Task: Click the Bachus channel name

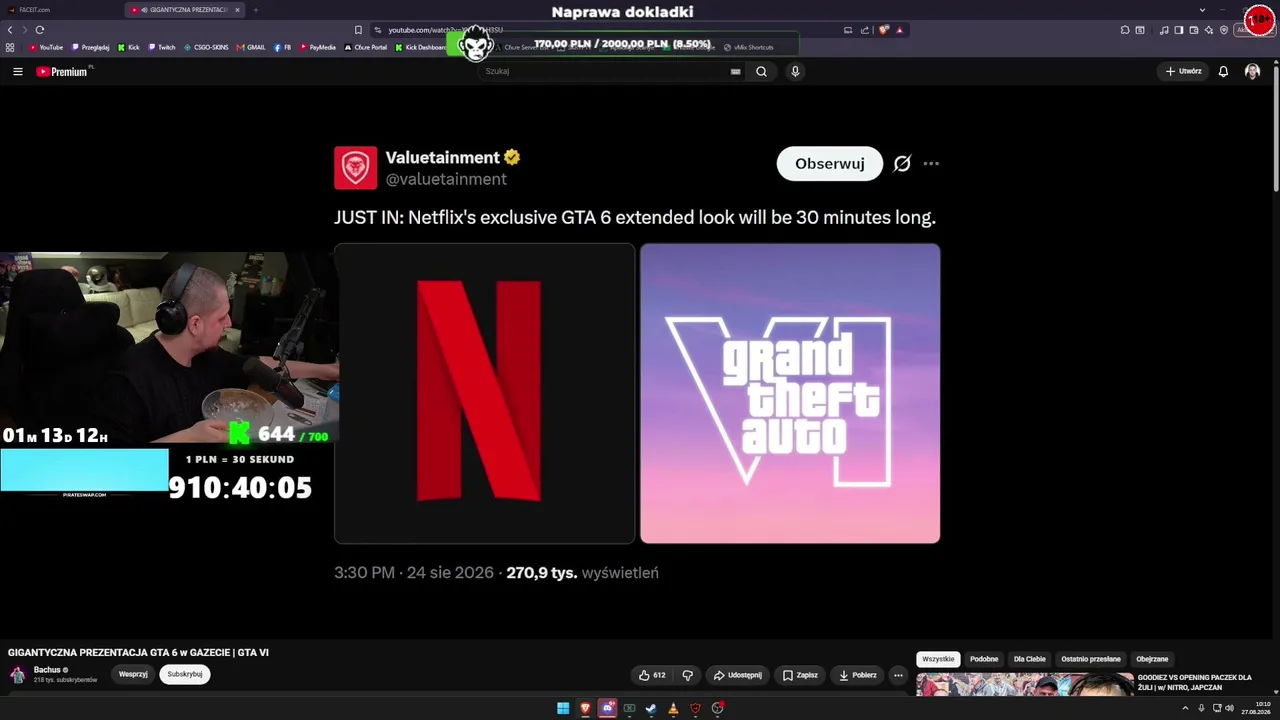Action: pyautogui.click(x=47, y=670)
